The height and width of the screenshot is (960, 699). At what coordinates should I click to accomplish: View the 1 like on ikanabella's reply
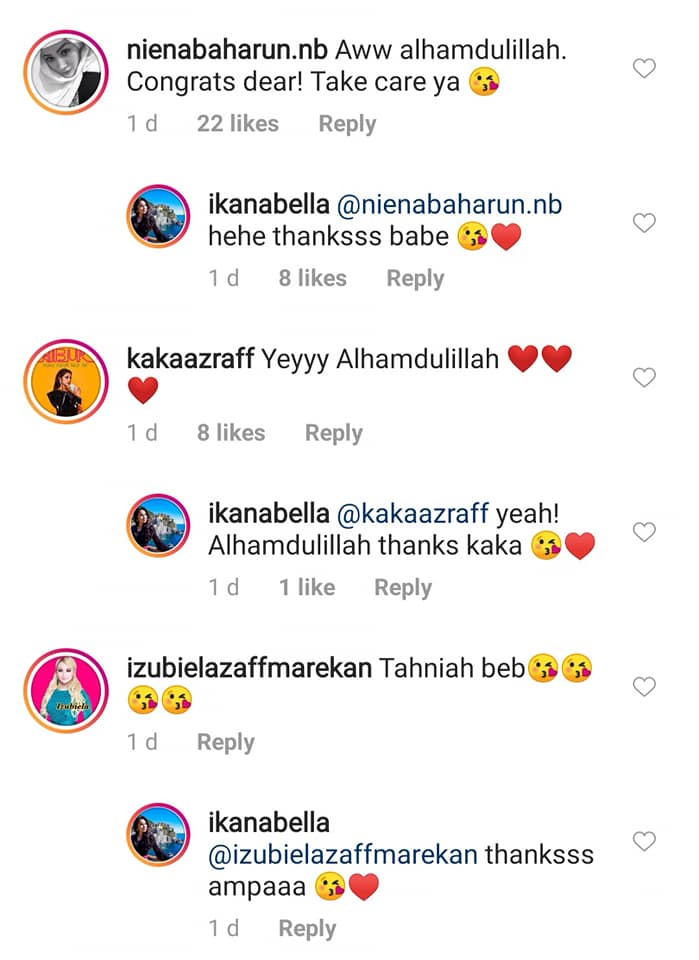pos(307,587)
